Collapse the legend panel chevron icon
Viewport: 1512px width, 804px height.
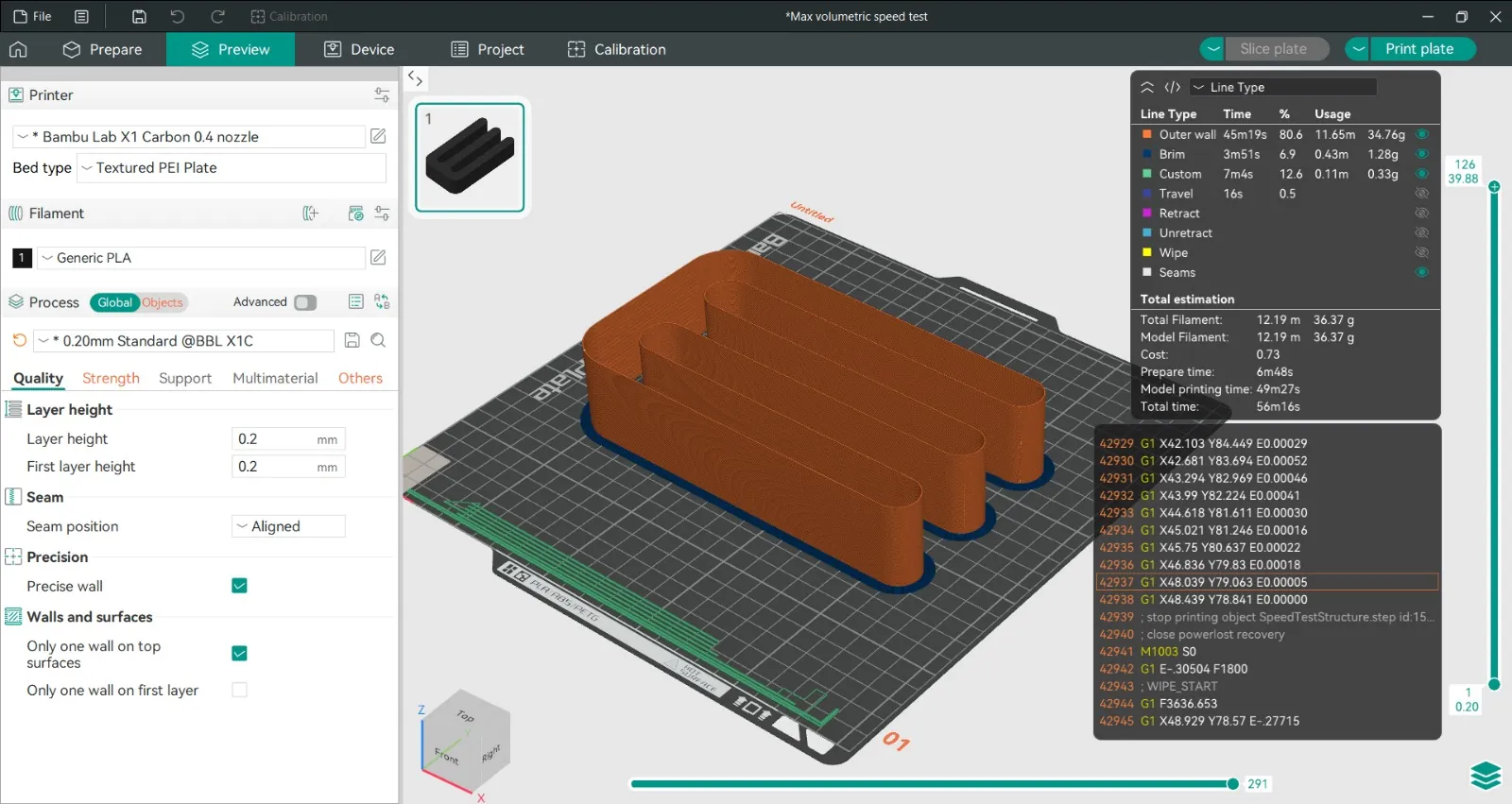[x=1147, y=87]
